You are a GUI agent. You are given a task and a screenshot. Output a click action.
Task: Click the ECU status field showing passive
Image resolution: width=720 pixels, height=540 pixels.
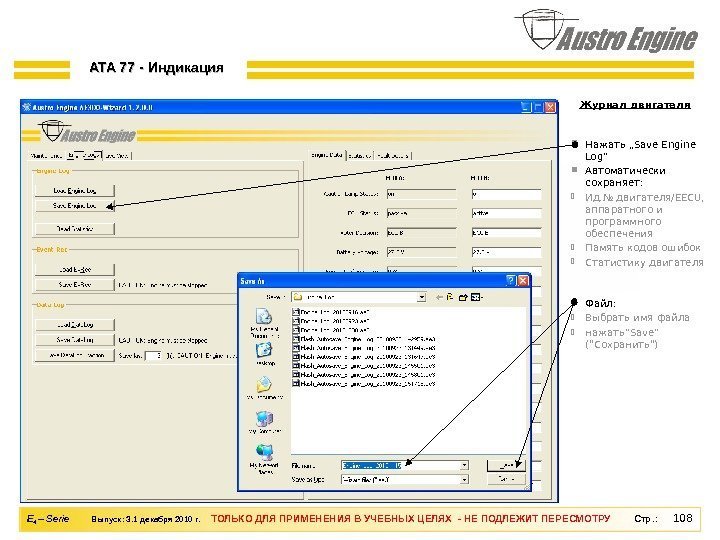coord(421,213)
